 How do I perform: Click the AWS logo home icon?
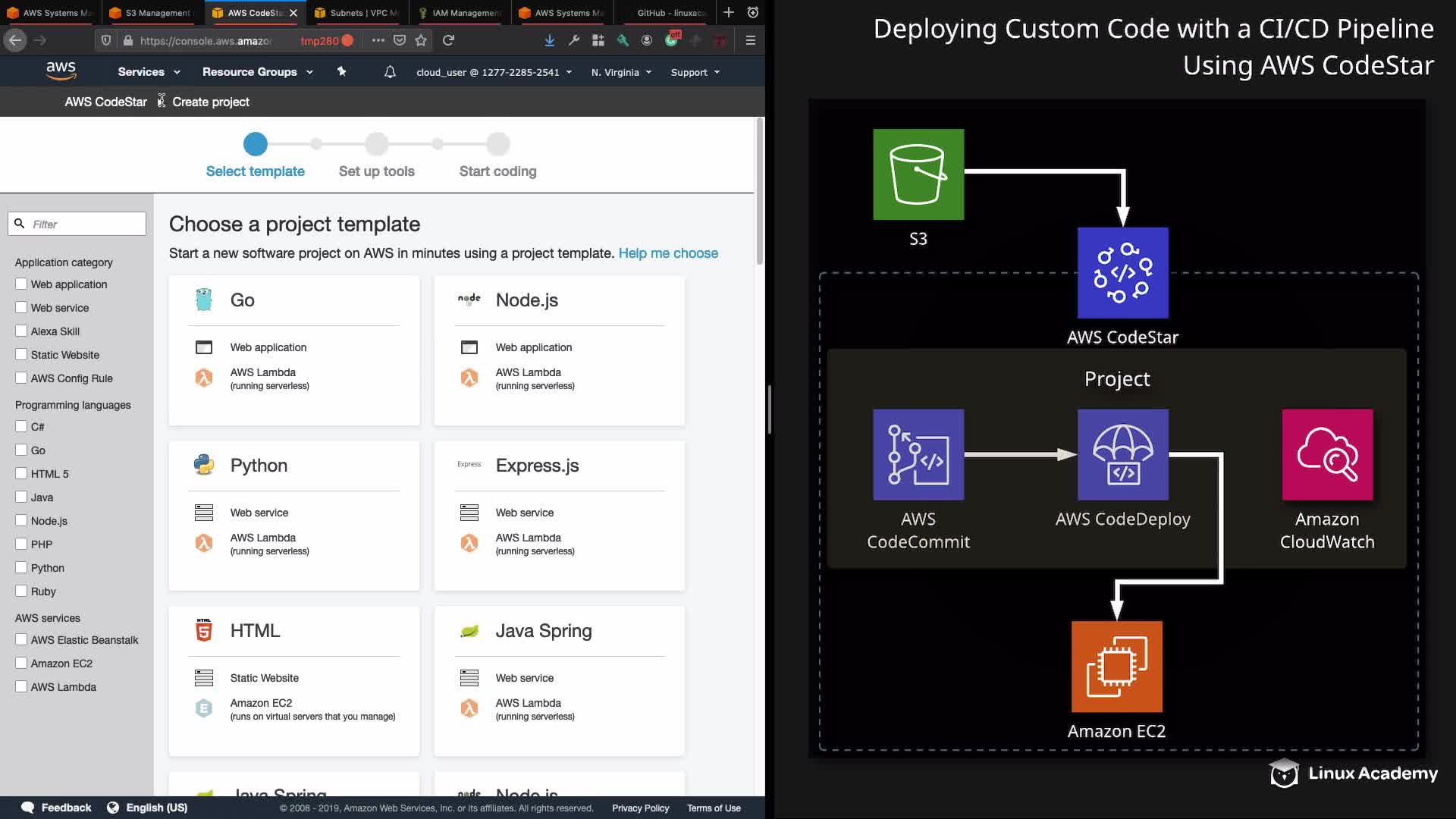(61, 71)
